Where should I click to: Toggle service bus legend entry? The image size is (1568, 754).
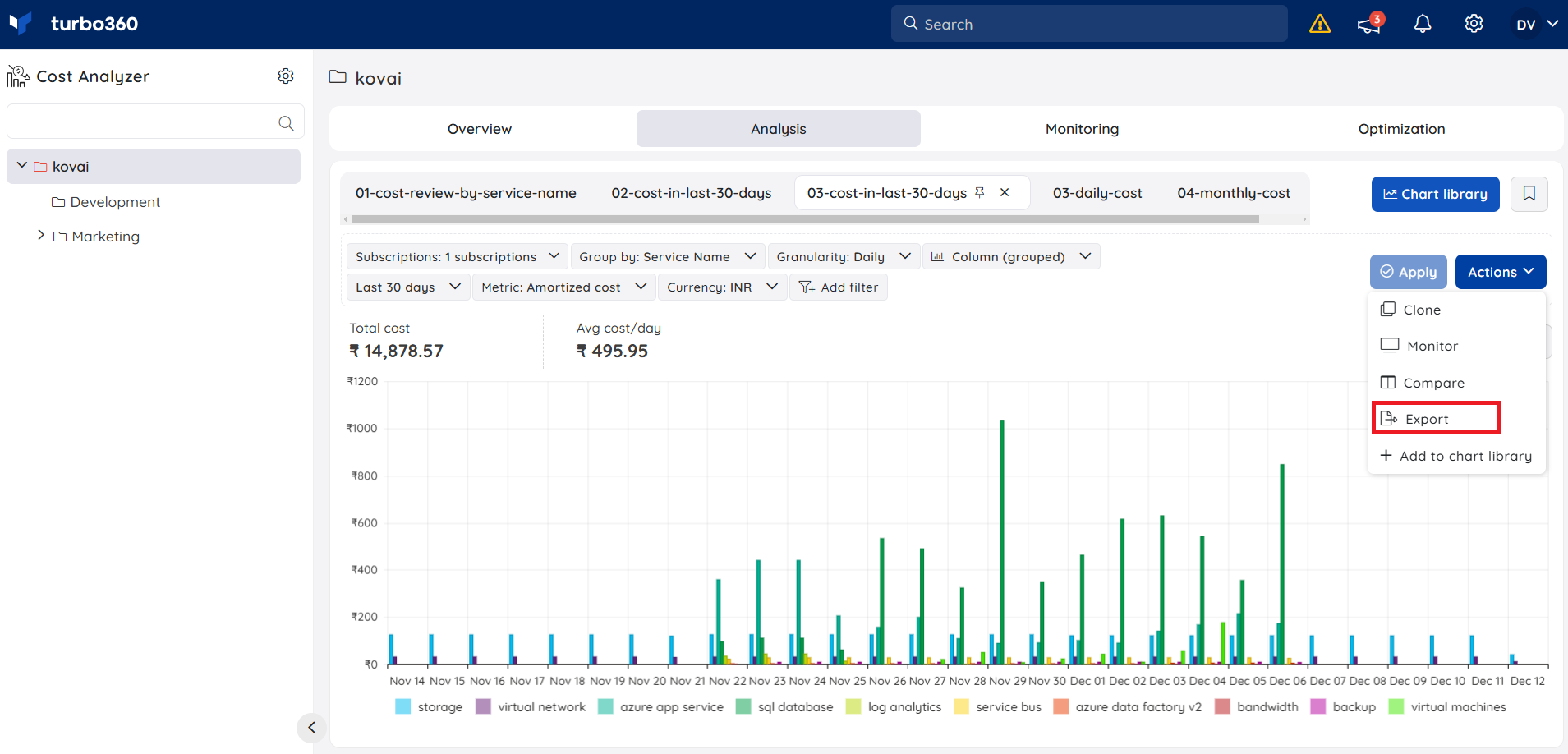click(997, 706)
